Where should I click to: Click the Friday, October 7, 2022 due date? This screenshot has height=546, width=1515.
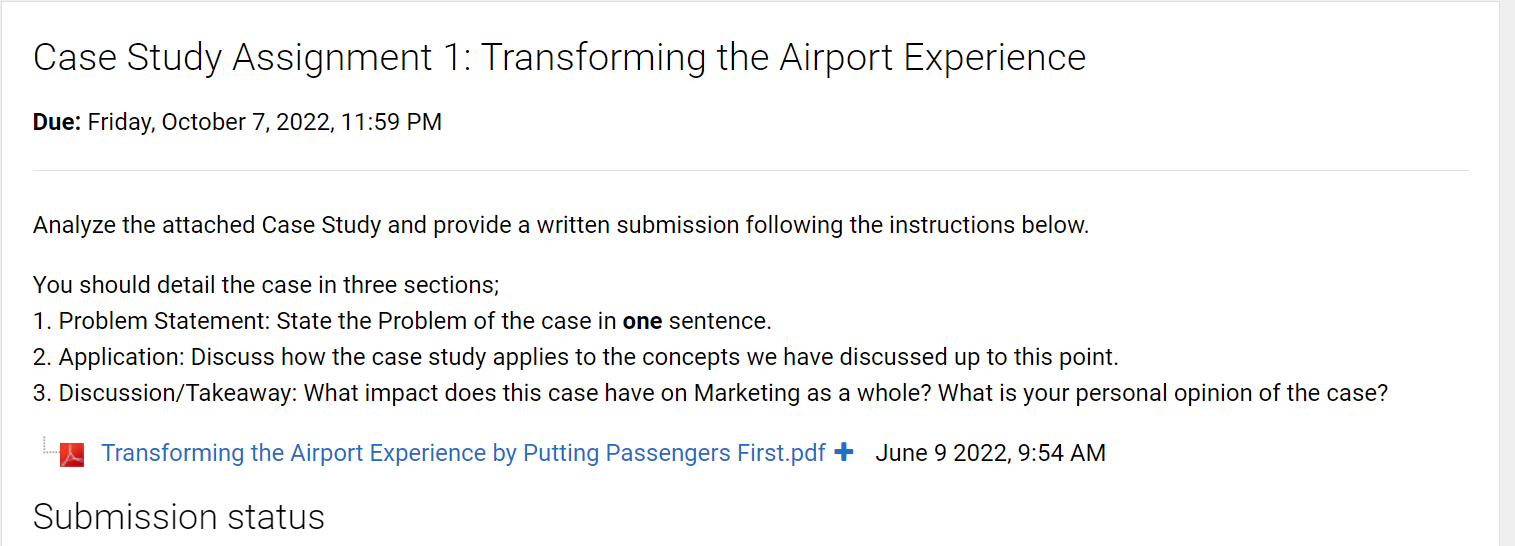(x=208, y=122)
